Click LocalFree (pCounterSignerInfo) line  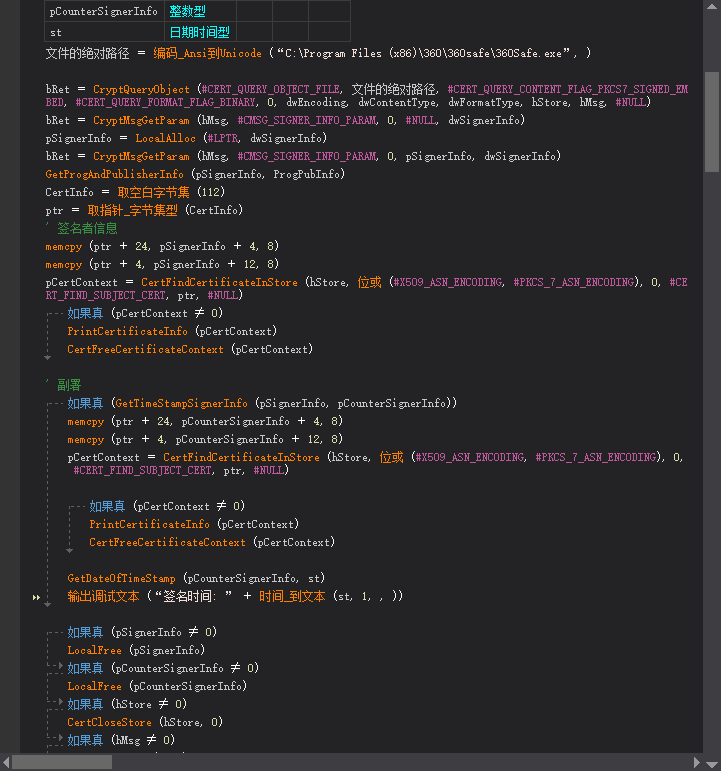pos(157,686)
